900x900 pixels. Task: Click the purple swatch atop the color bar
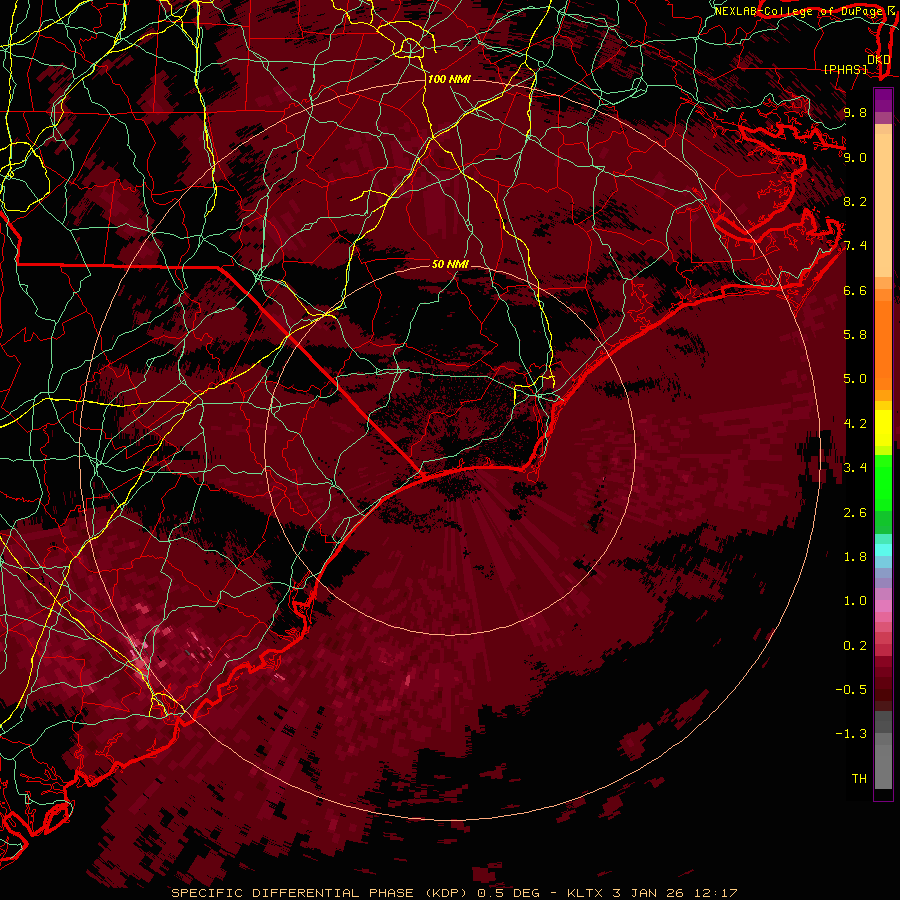coord(883,100)
